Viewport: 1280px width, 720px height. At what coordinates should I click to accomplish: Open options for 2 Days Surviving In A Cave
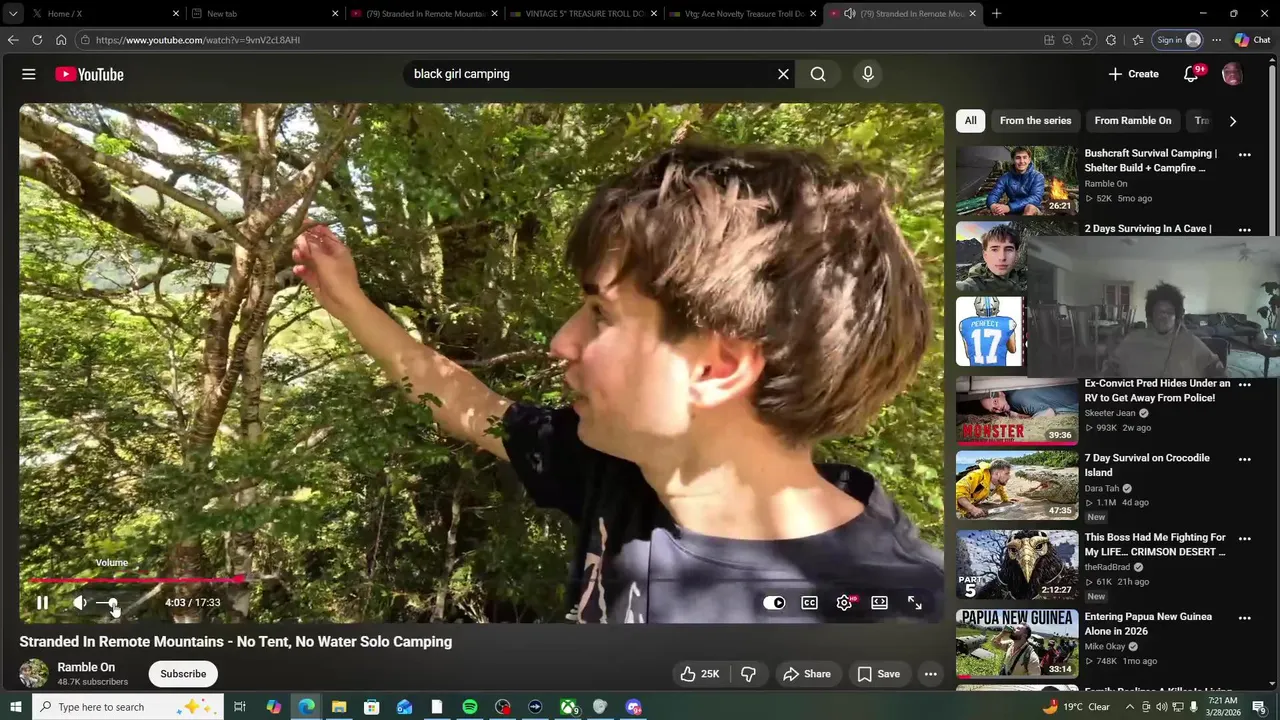[x=1244, y=230]
